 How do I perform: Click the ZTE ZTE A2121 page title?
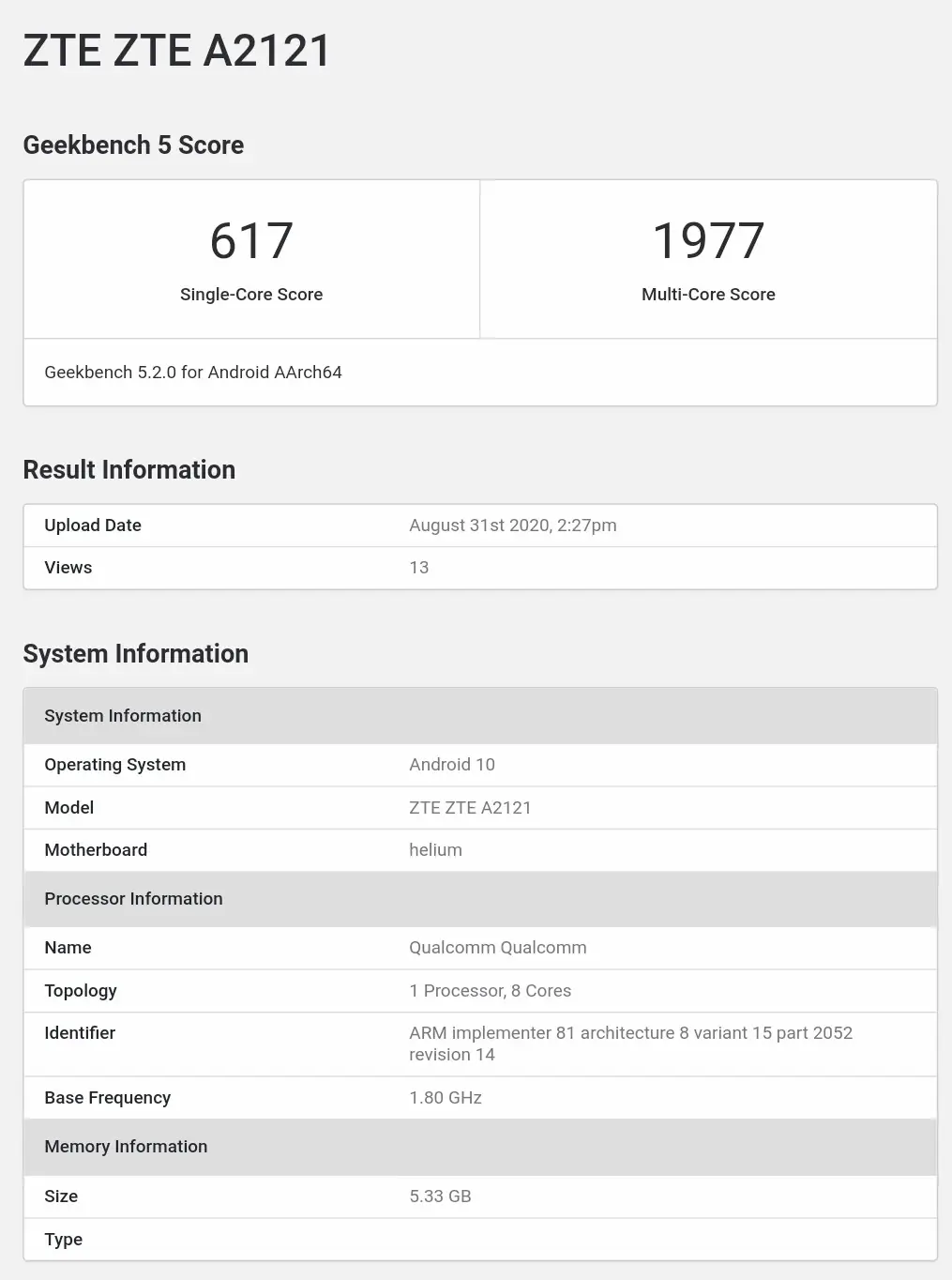pyautogui.click(x=176, y=51)
